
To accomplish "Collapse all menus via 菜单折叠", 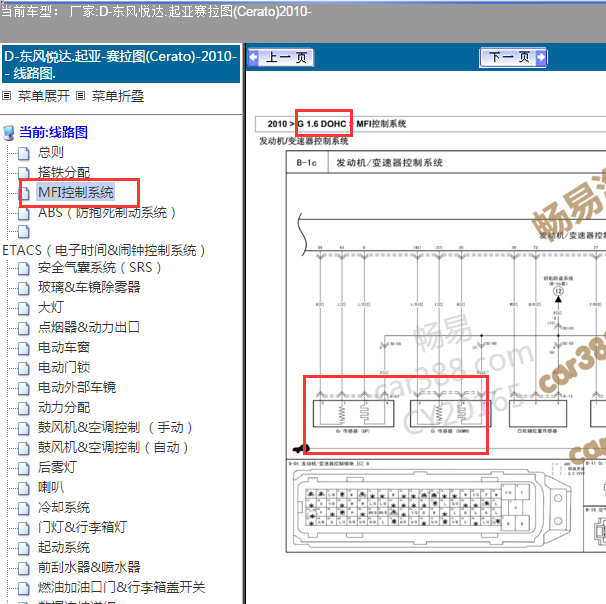I will point(118,96).
